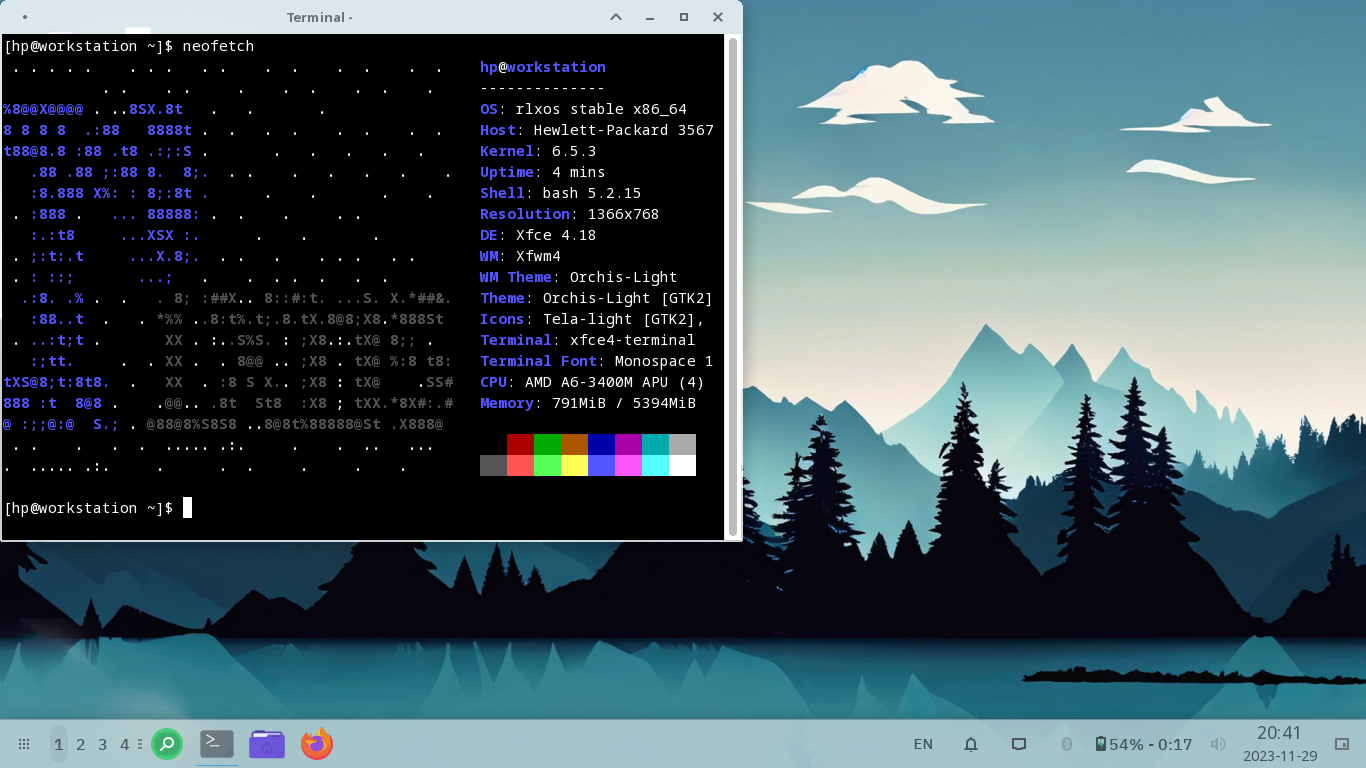
Task: Click the Terminal window menu dot
Action: (x=24, y=17)
